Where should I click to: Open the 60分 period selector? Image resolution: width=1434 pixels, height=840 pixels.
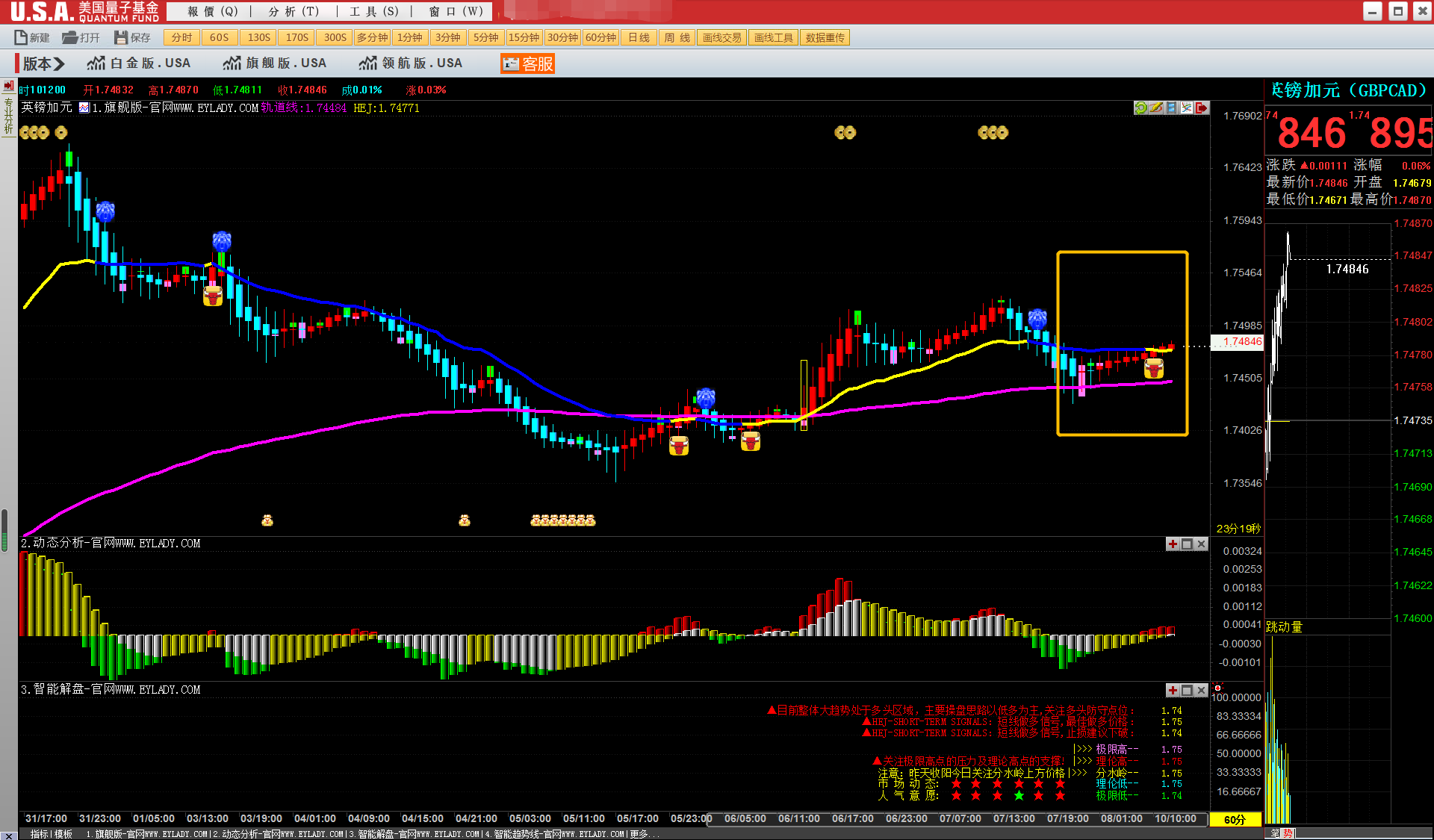tap(1235, 819)
